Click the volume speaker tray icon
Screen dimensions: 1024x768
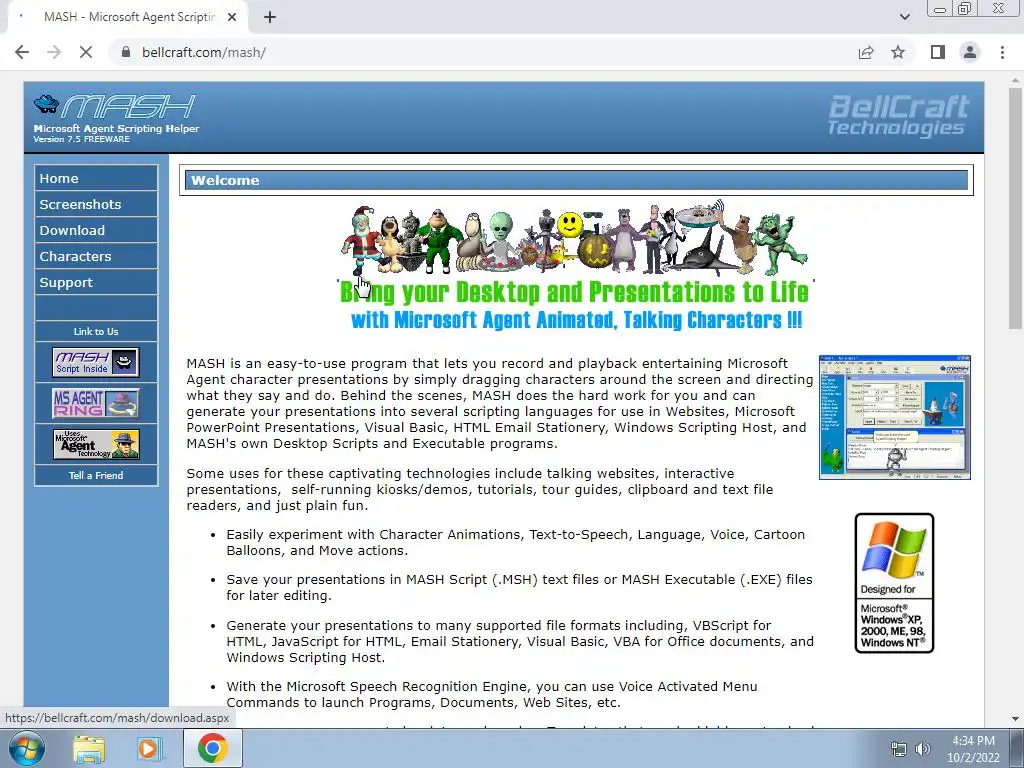pos(923,749)
